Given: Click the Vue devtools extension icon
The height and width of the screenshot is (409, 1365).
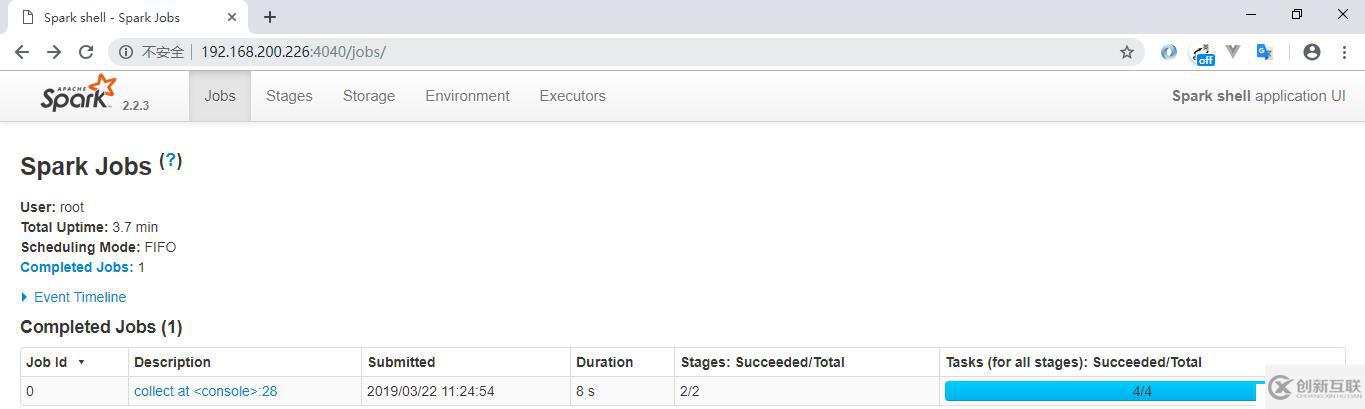Looking at the screenshot, I should click(1234, 52).
